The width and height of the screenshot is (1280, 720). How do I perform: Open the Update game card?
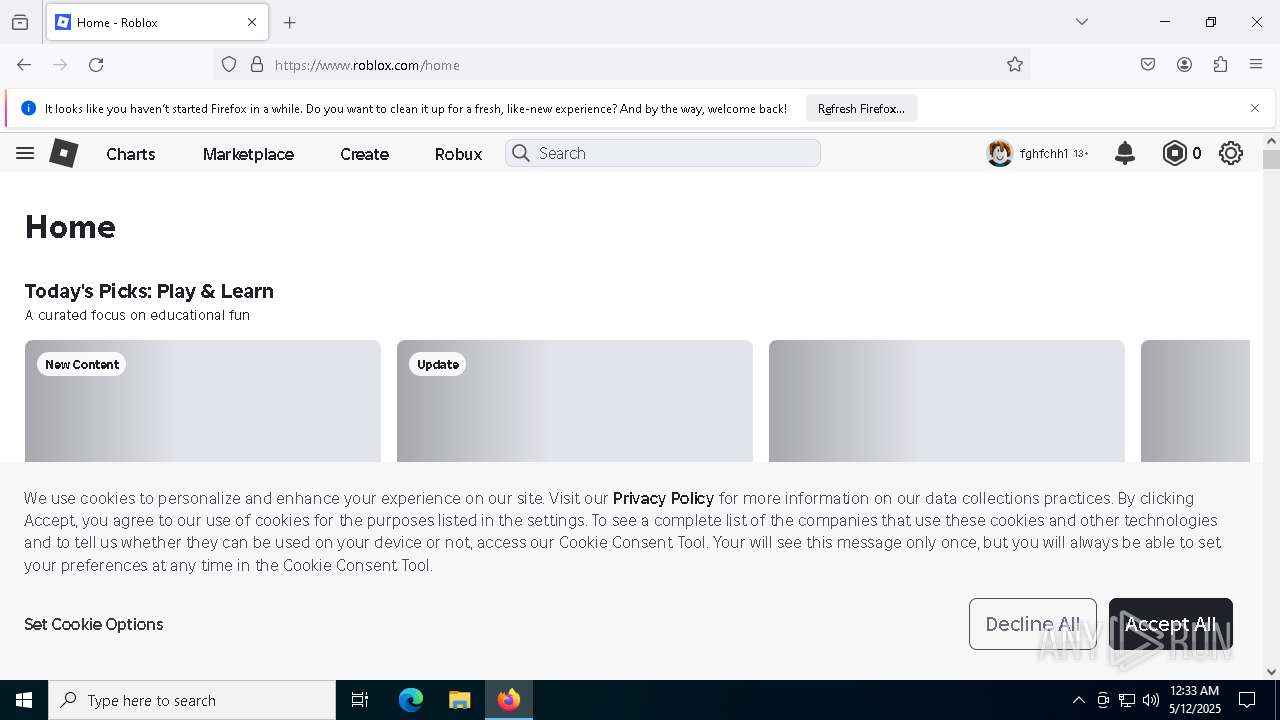pos(575,401)
